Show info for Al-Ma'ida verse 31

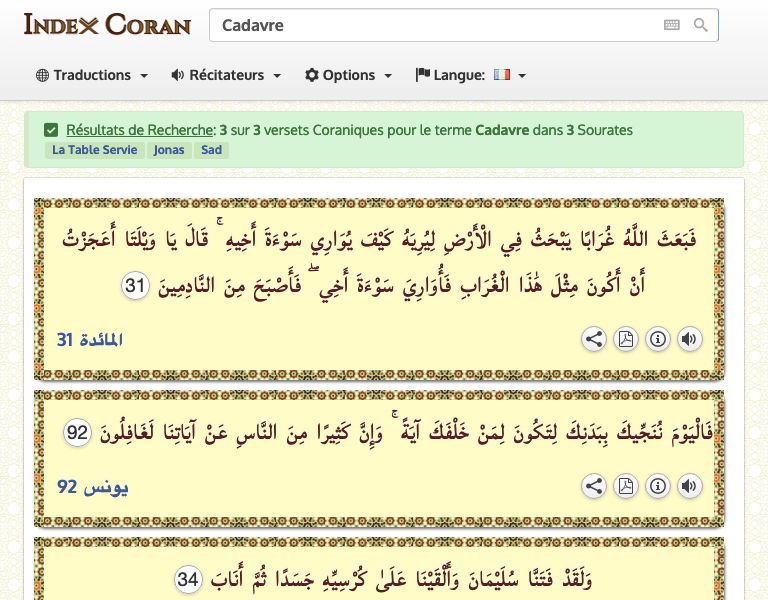click(x=658, y=339)
